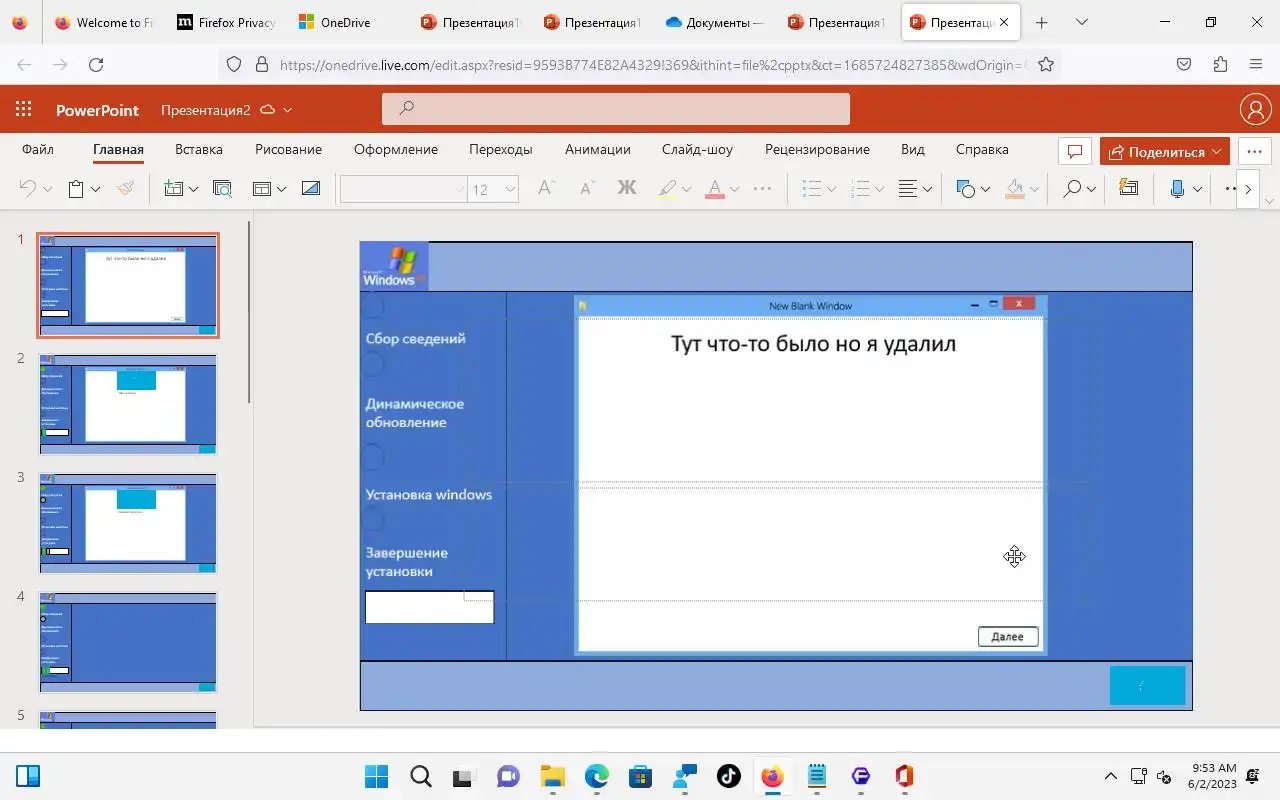Click the bullets list icon
1280x800 pixels.
812,188
